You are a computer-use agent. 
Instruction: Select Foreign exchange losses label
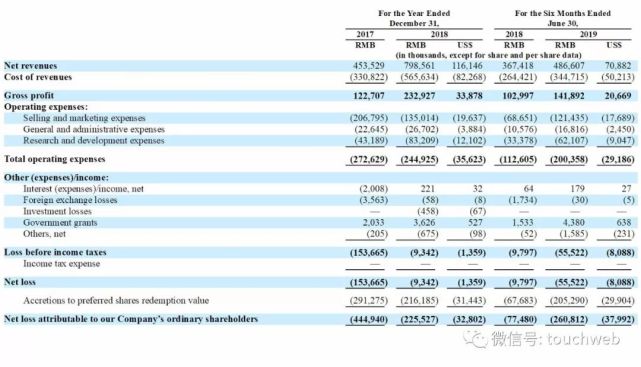pyautogui.click(x=70, y=200)
